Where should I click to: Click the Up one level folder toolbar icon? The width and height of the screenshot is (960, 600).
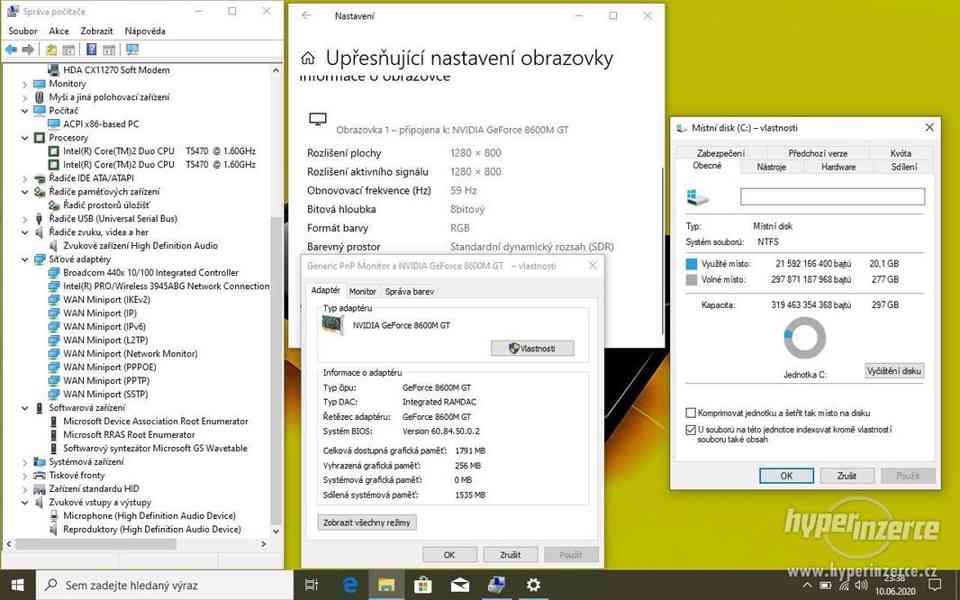(x=51, y=50)
